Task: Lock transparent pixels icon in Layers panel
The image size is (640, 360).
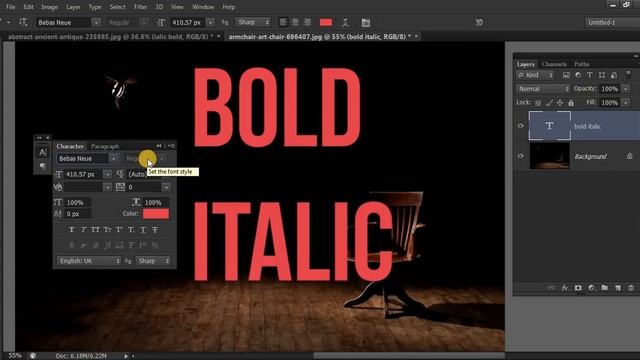Action: pyautogui.click(x=538, y=103)
